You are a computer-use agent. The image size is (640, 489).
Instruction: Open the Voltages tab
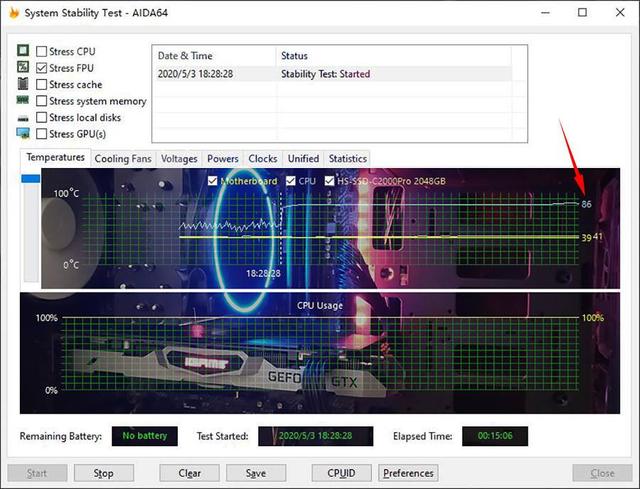point(179,159)
